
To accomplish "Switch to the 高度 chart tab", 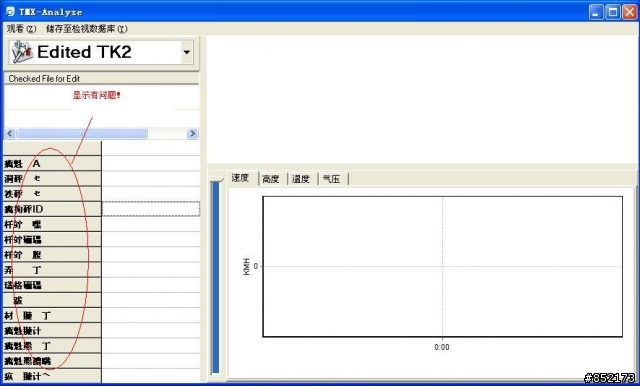I will [x=271, y=179].
